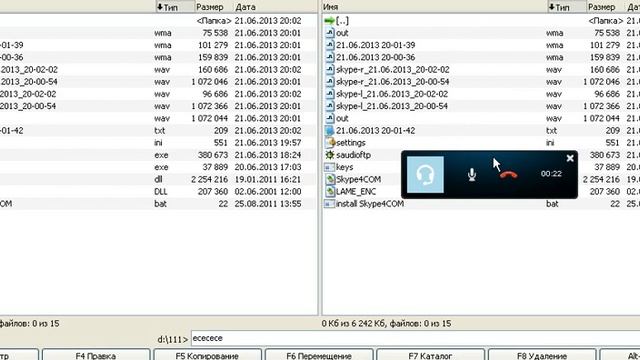Mute microphone in Skype call widget
Screen dimensions: 640x360
pos(472,175)
